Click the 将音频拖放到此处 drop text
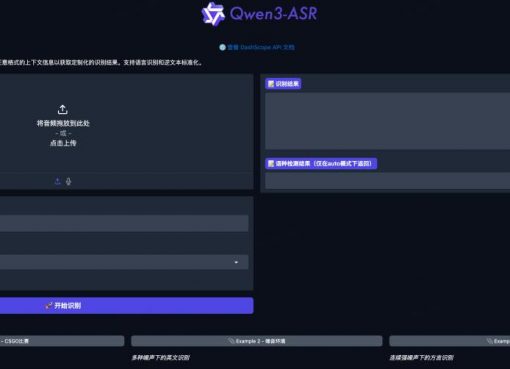The width and height of the screenshot is (510, 369). 63,123
